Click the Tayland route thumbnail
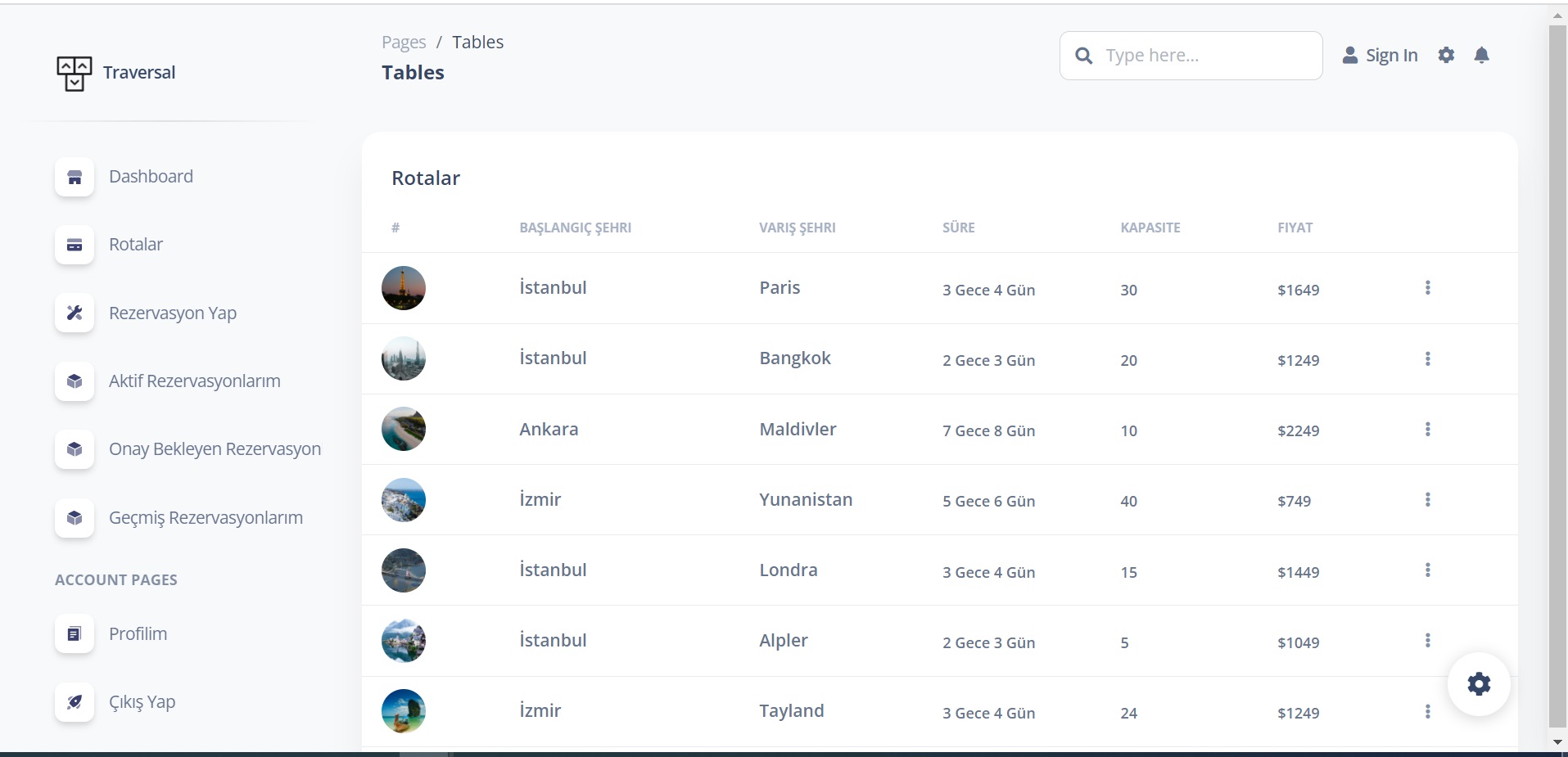 point(404,711)
